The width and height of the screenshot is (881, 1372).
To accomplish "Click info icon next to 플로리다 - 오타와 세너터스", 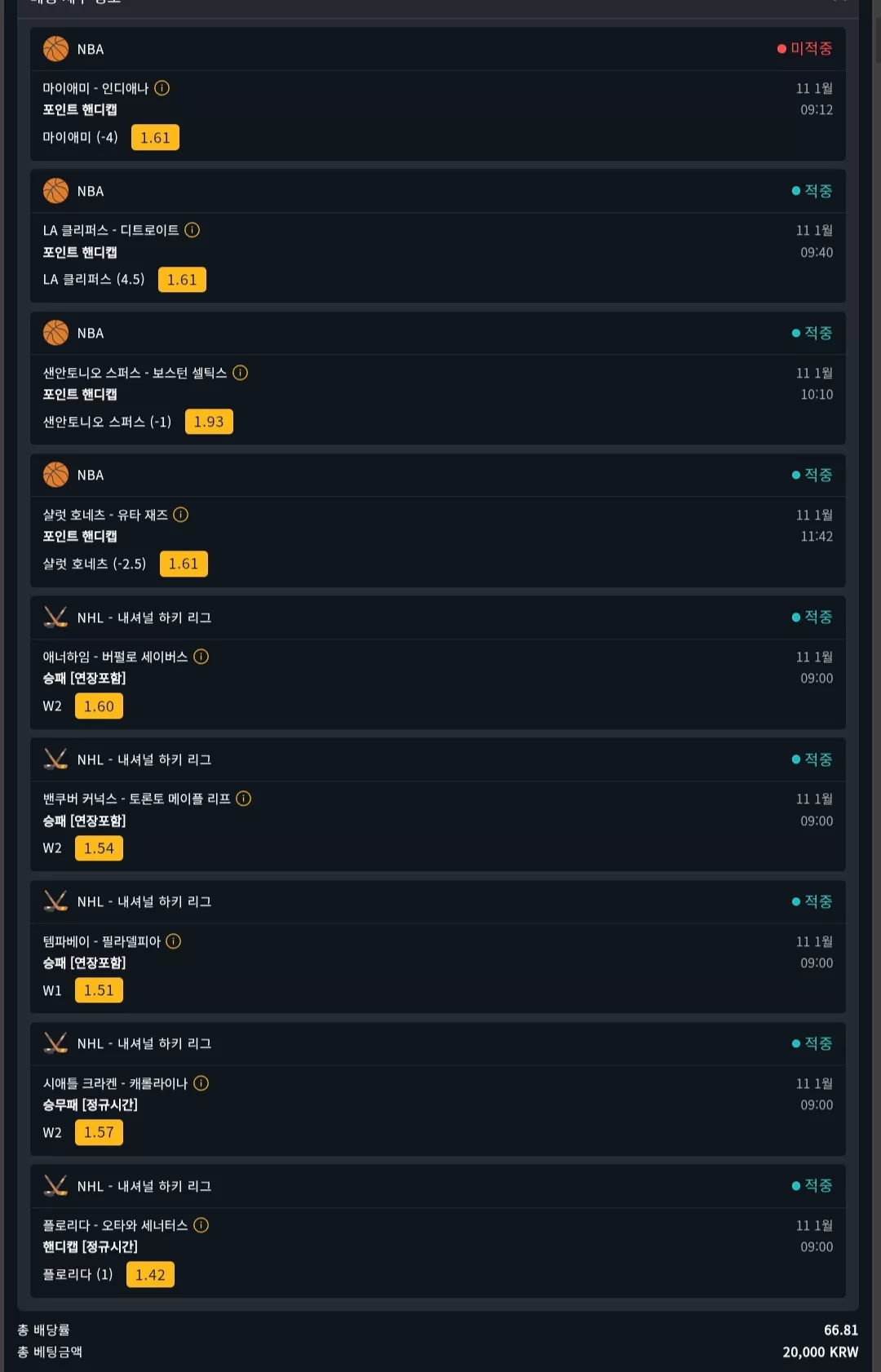I will pyautogui.click(x=201, y=1225).
